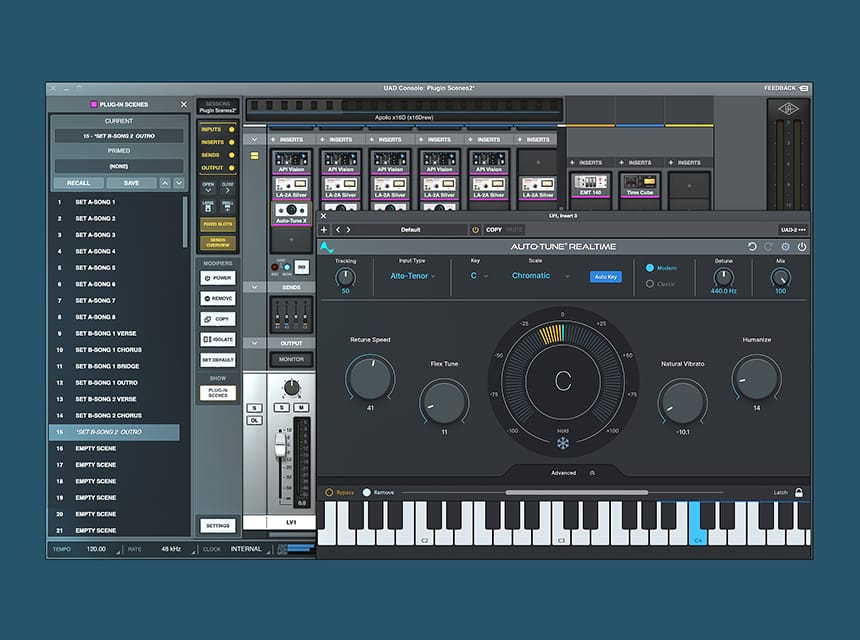Click the Auto-Tune settings gear icon
Image resolution: width=860 pixels, height=640 pixels.
[785, 247]
